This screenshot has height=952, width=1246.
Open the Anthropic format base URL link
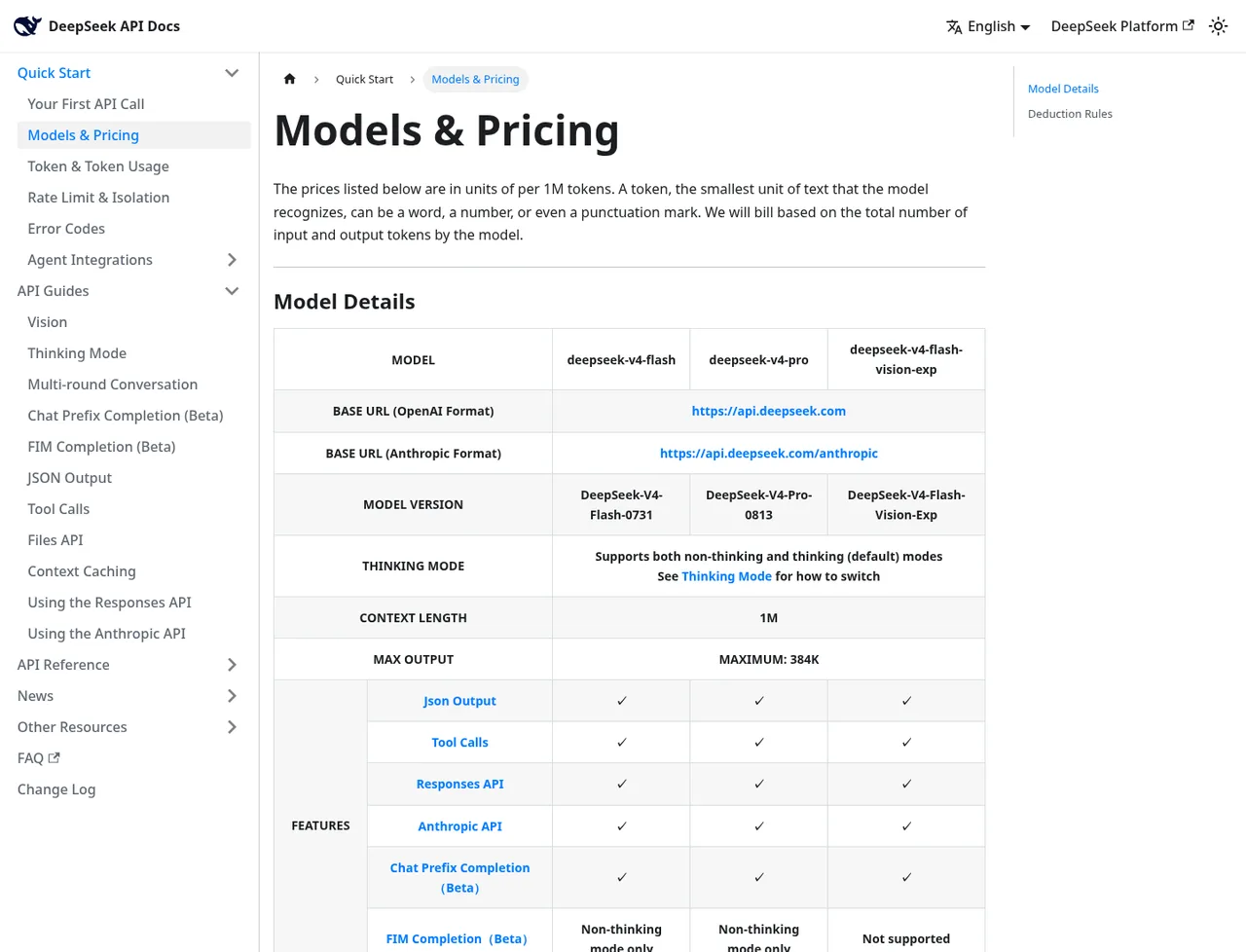click(769, 453)
